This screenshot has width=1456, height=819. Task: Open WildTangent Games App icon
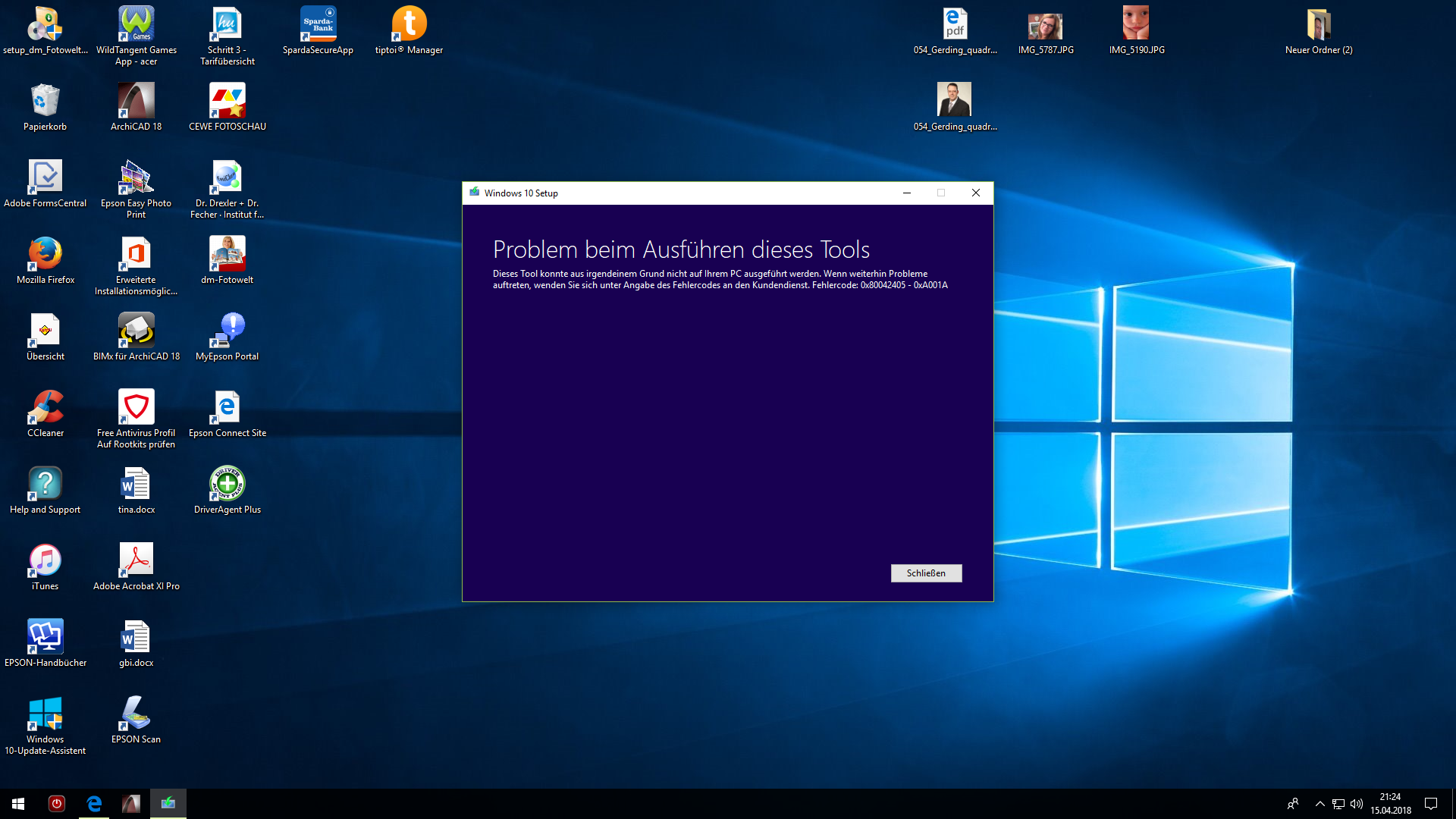(x=136, y=36)
